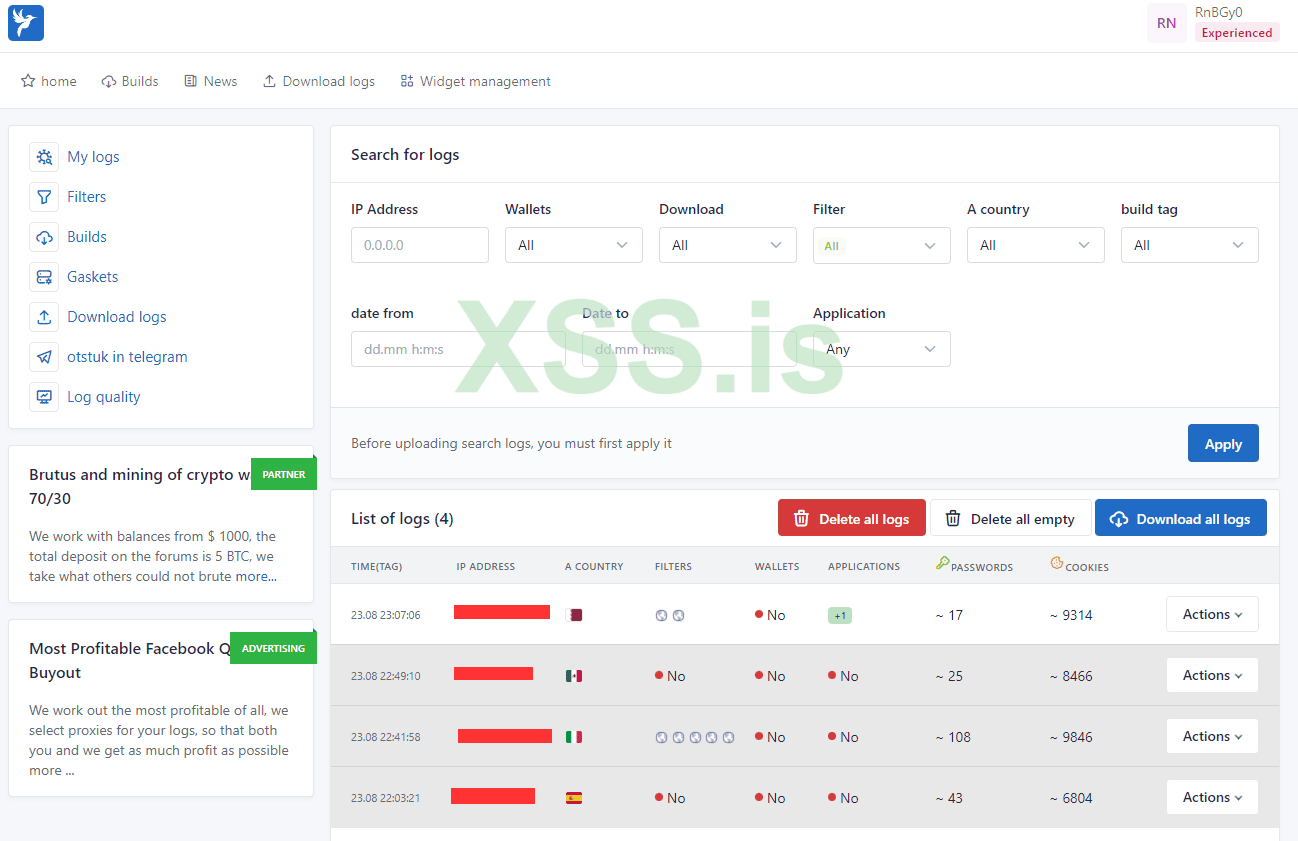Image resolution: width=1298 pixels, height=841 pixels.
Task: Click the cookie icon beside the Cookies header
Action: pos(1057,564)
